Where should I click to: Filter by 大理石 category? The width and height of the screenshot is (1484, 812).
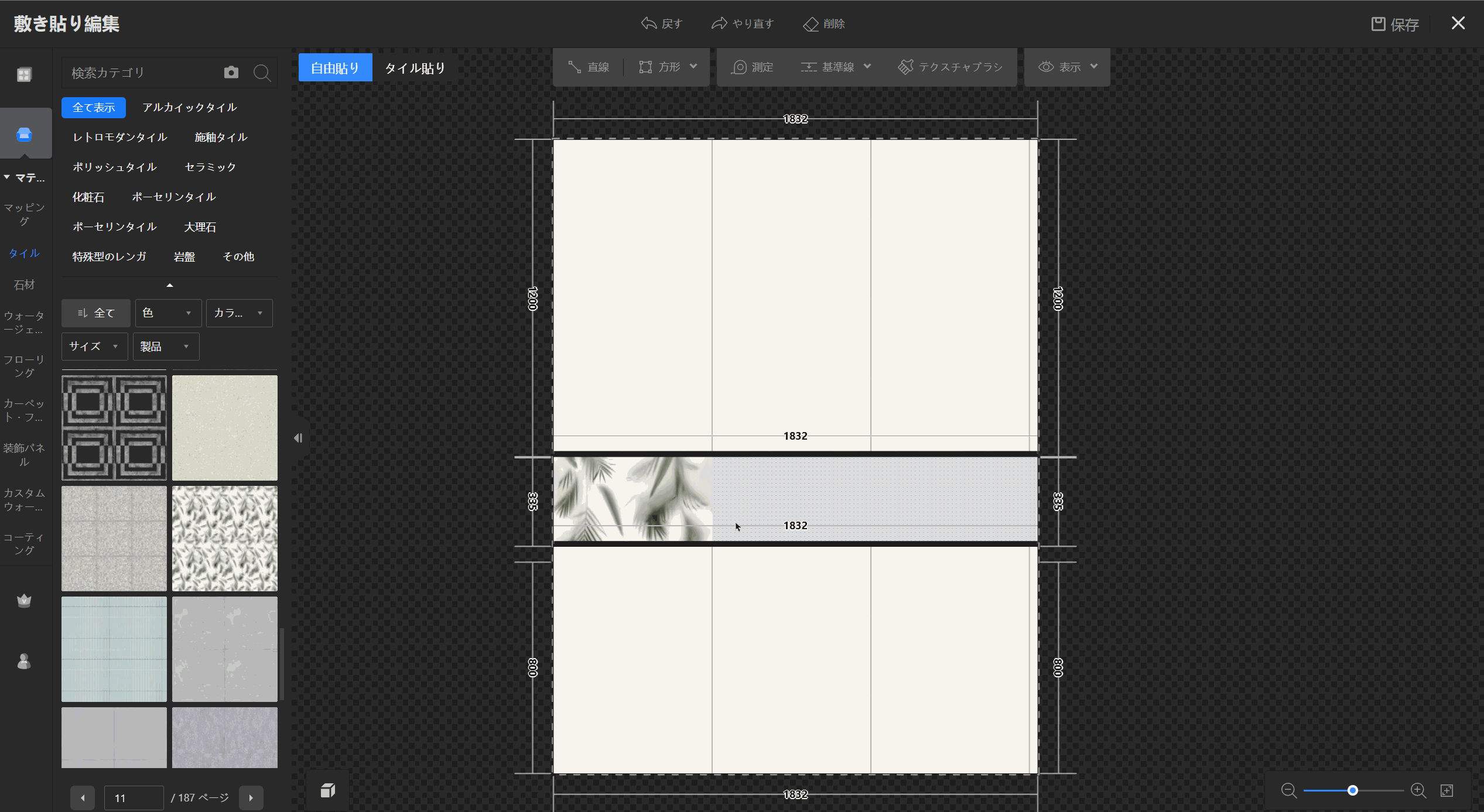(x=200, y=227)
